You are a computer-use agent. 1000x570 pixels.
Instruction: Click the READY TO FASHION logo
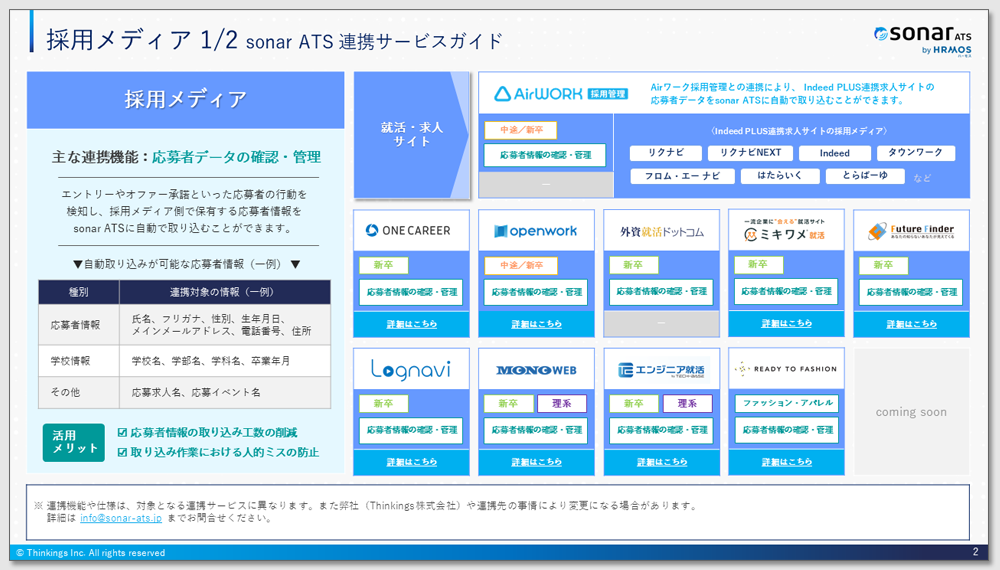coord(786,369)
